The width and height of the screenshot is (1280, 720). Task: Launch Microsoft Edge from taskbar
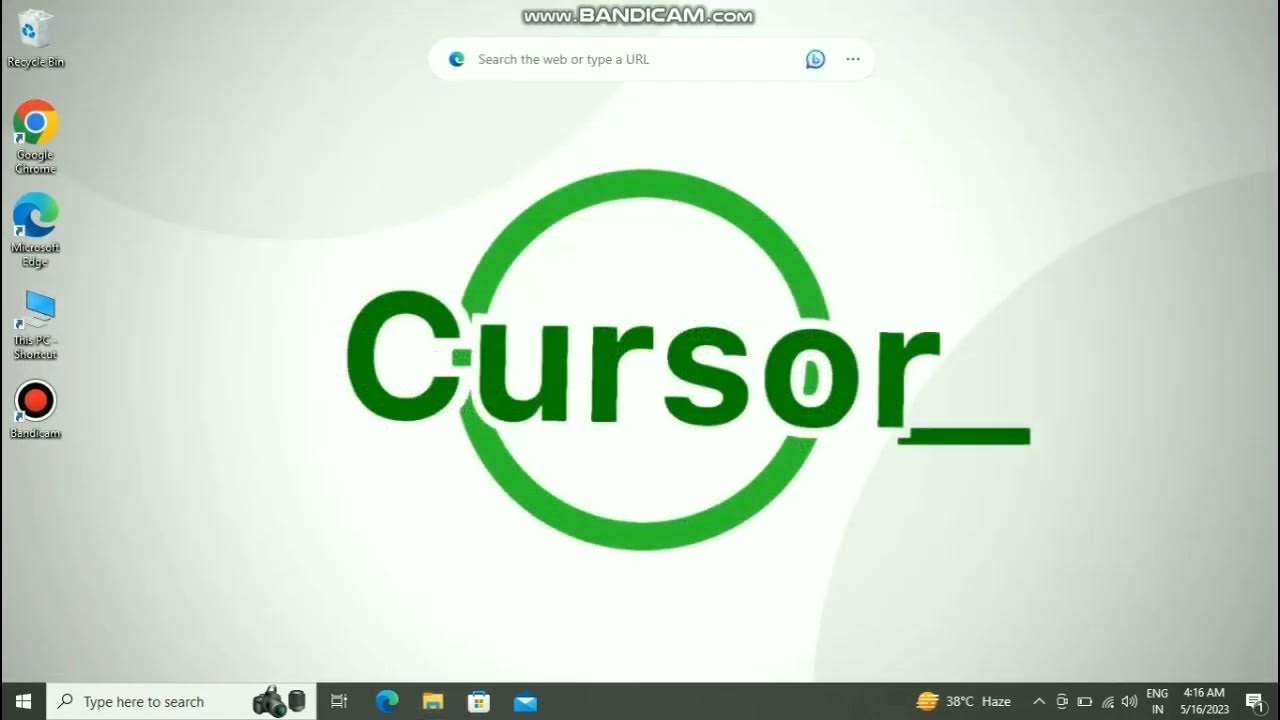(387, 701)
